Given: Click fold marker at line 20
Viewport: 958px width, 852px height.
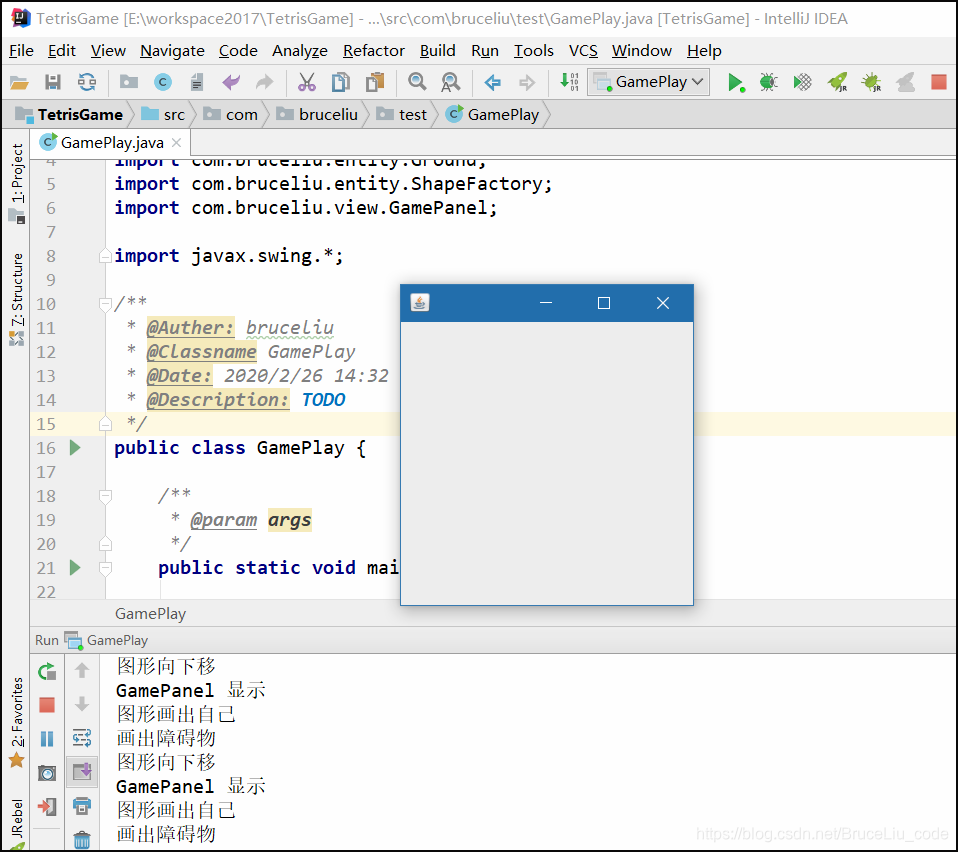Looking at the screenshot, I should (105, 544).
